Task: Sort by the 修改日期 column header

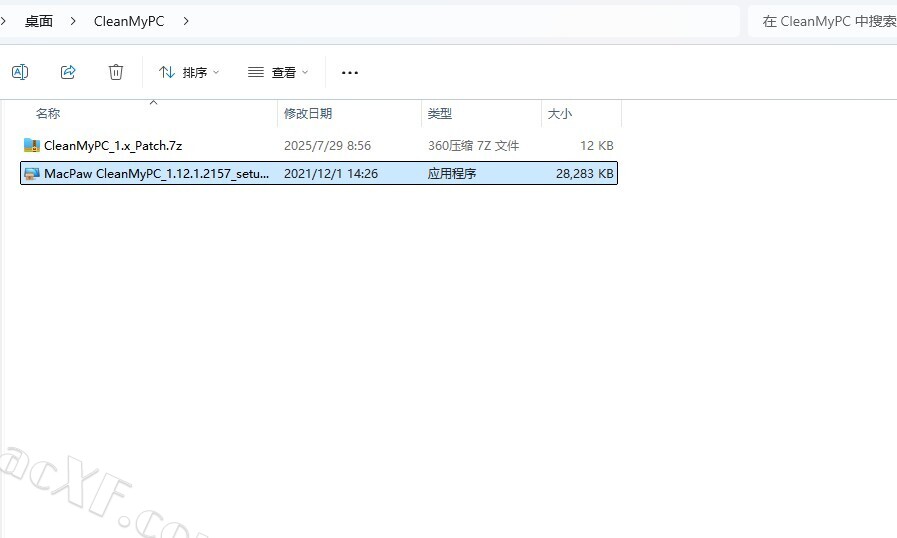Action: (x=308, y=113)
